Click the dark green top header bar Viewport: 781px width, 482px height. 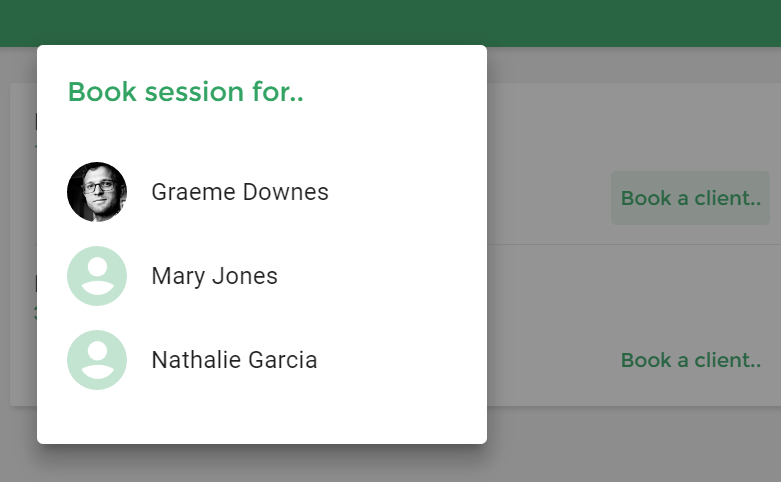[390, 22]
